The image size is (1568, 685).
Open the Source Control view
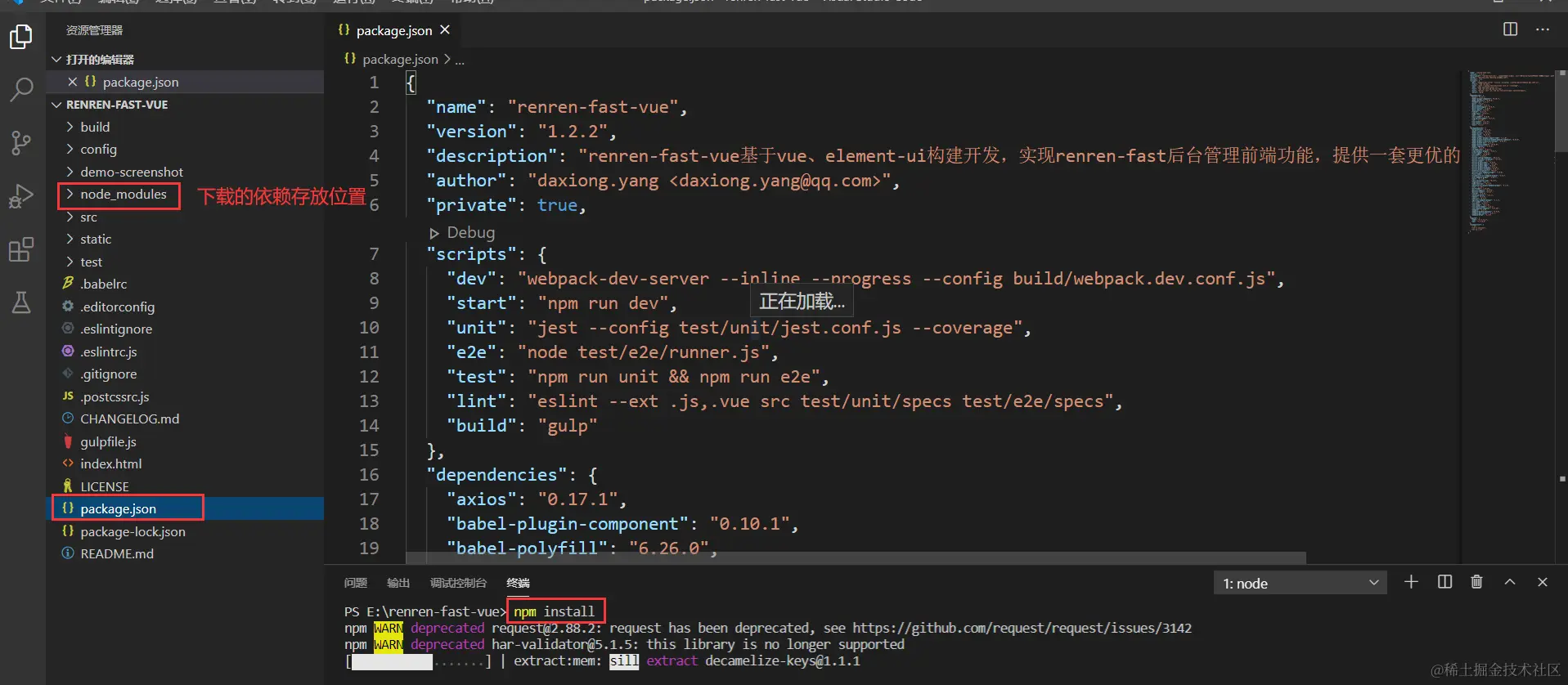21,143
